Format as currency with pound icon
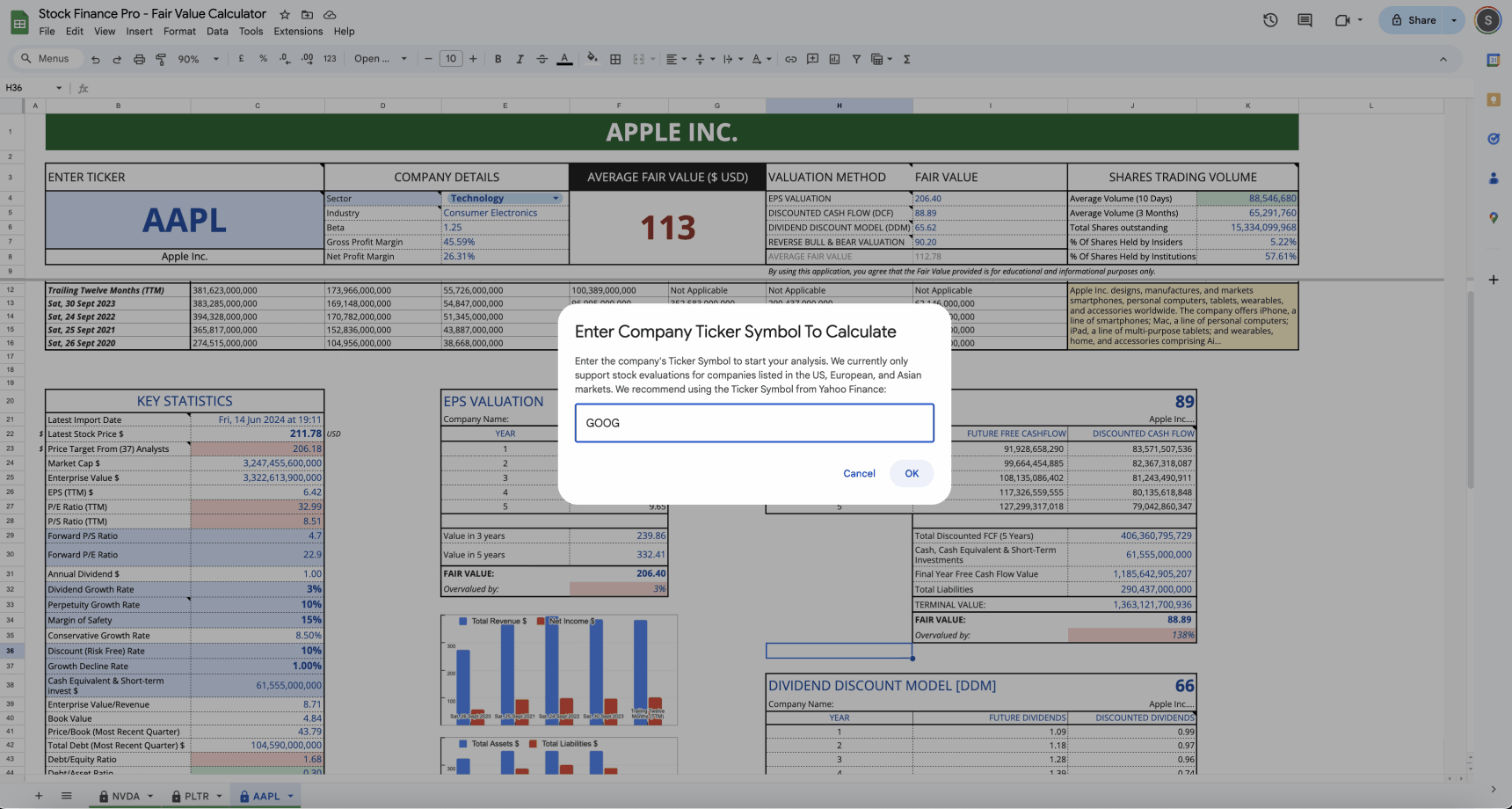 241,59
